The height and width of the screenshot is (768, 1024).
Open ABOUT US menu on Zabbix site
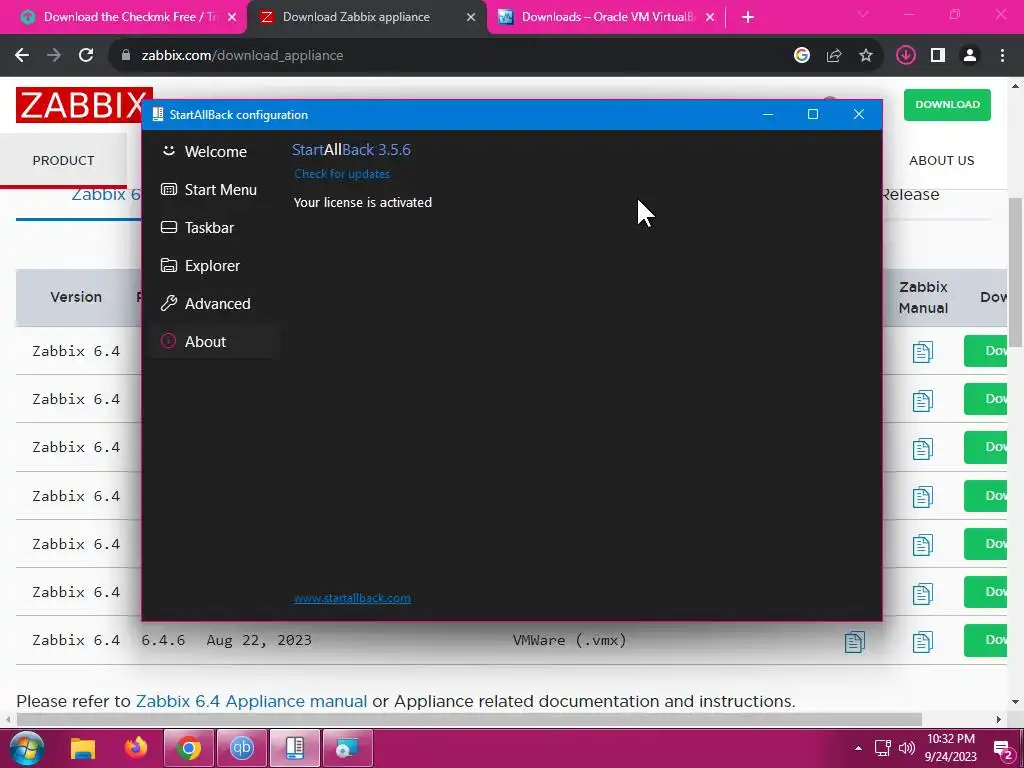pyautogui.click(x=941, y=161)
